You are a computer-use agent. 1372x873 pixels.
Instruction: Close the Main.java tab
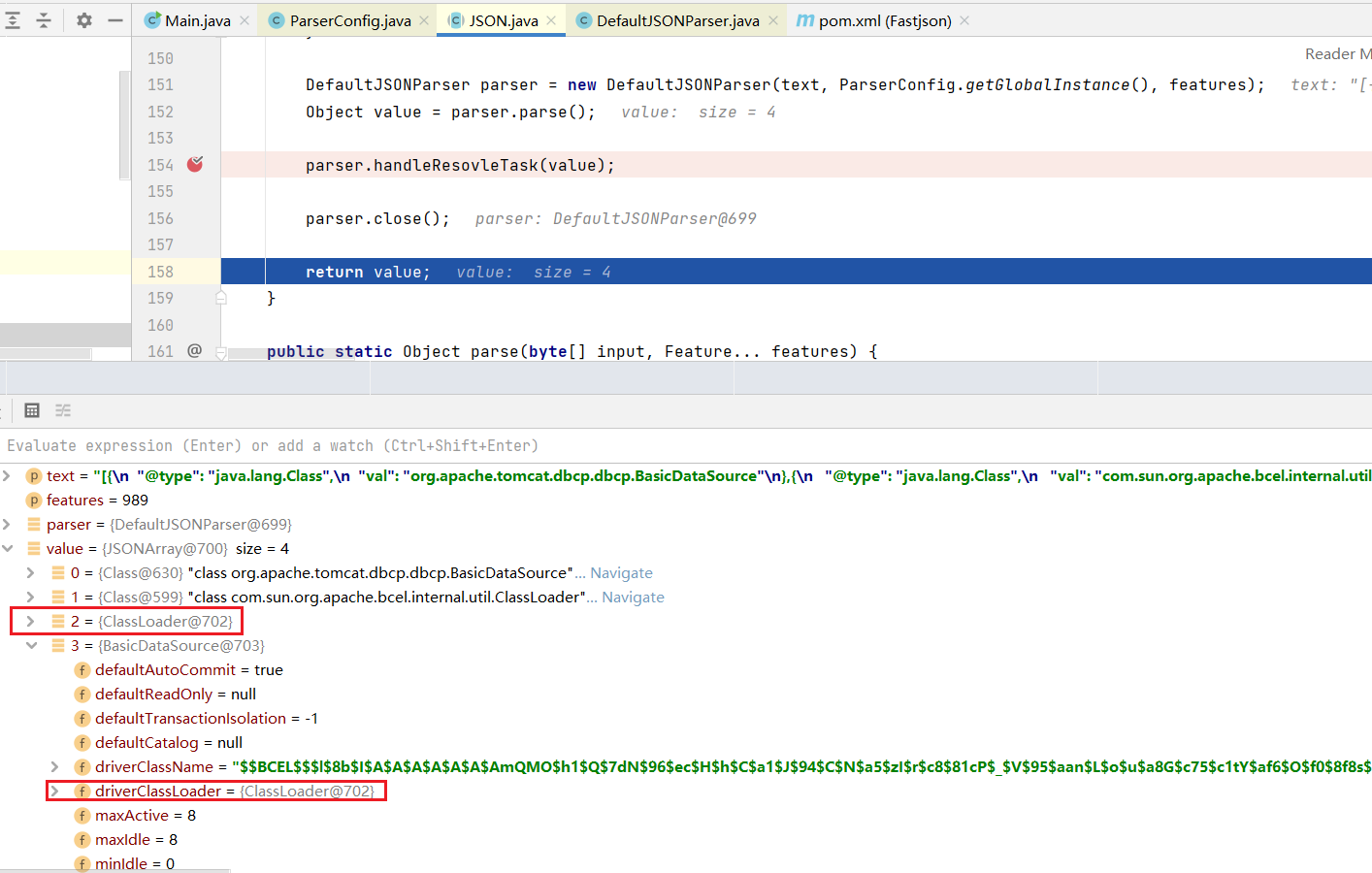tap(245, 20)
